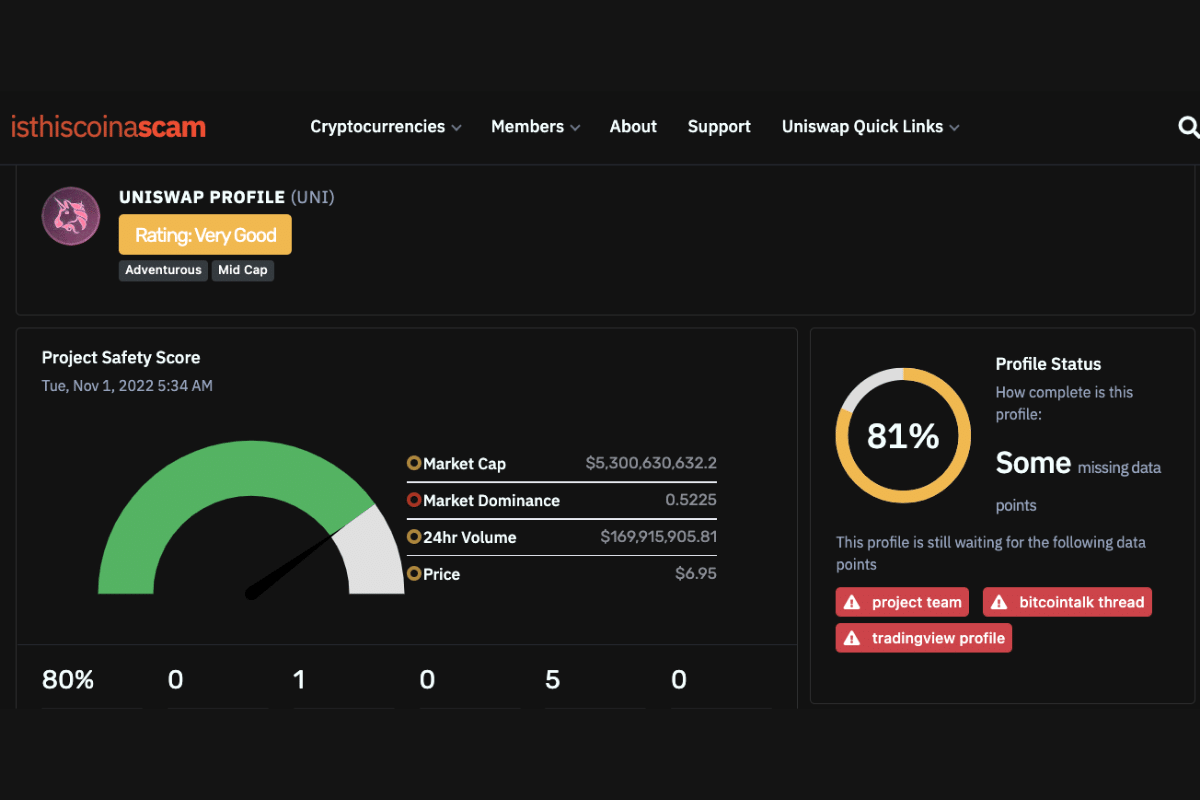Click the Project Safety Score heading

(121, 358)
